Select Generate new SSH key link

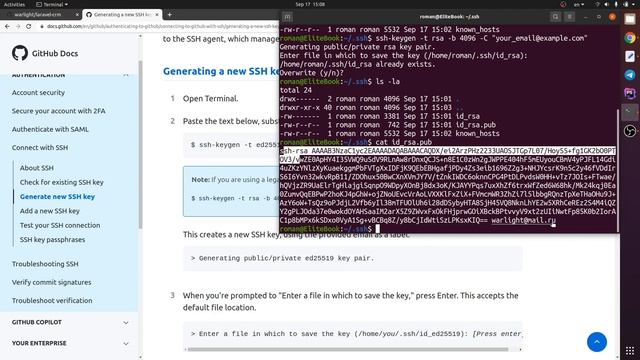[x=57, y=196]
